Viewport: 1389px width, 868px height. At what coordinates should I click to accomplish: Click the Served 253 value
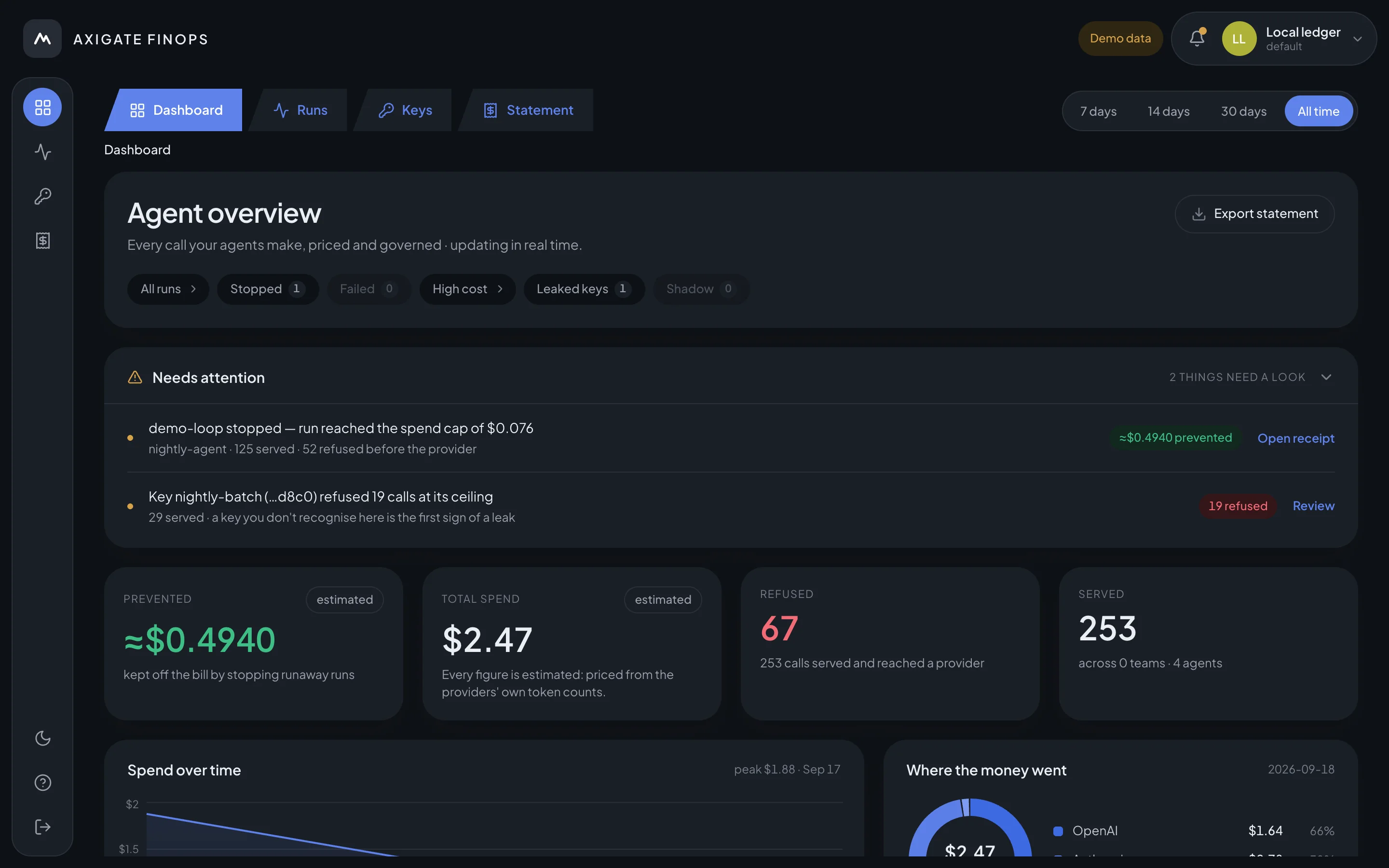click(x=1107, y=629)
